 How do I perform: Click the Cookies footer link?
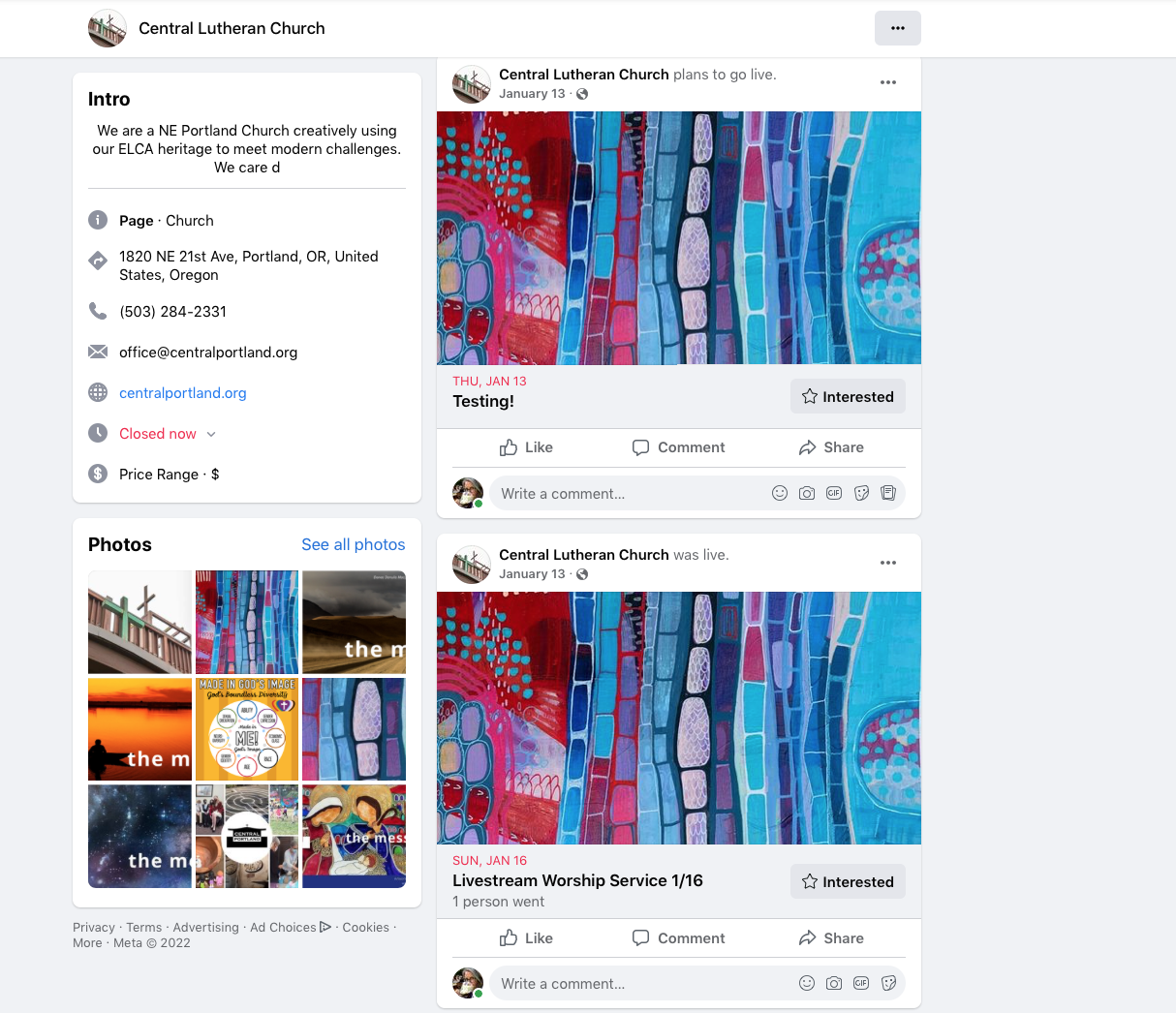(x=365, y=927)
